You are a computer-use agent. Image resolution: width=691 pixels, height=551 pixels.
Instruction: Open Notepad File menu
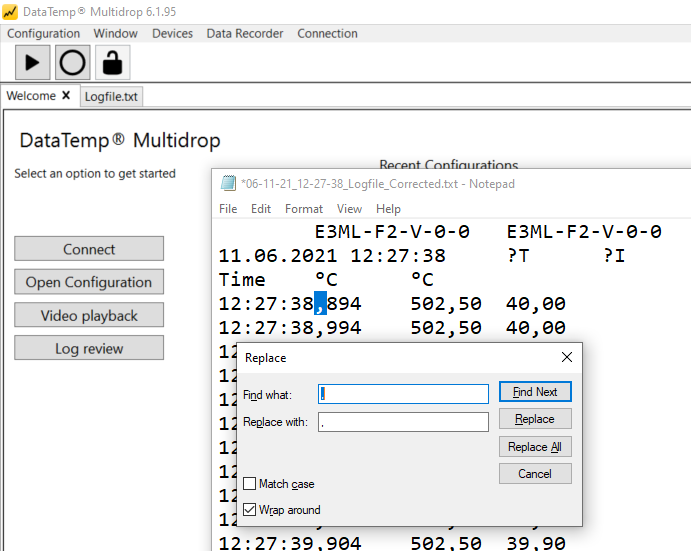click(x=228, y=208)
